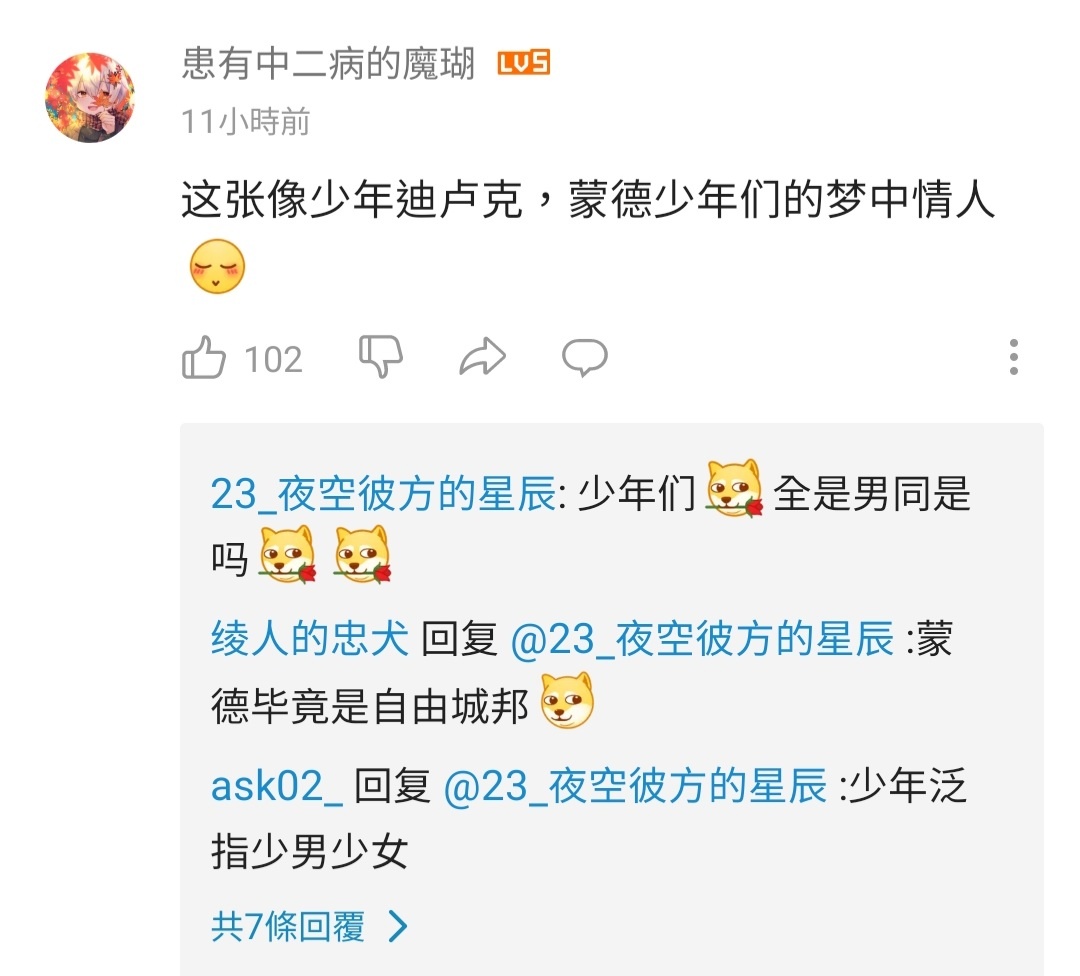Reply using the speech bubble icon
The height and width of the screenshot is (976, 1080).
point(585,357)
